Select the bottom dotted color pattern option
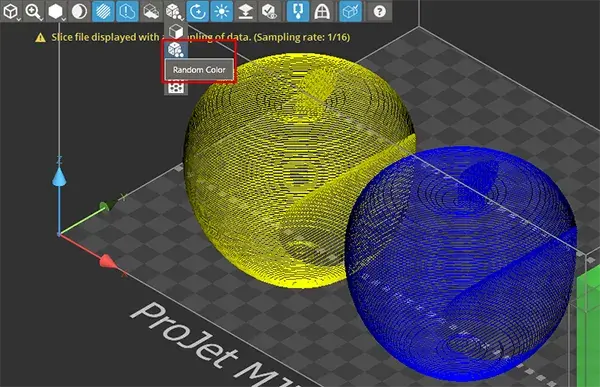Image resolution: width=600 pixels, height=387 pixels. click(x=176, y=87)
